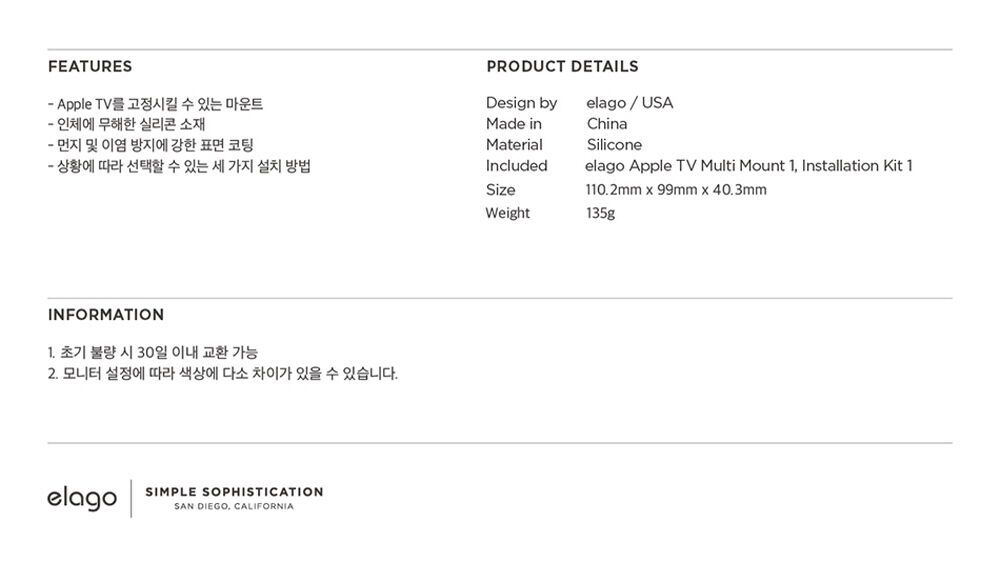Click SAN DIEGO, CALIFORNIA text
Image resolution: width=1000 pixels, height=562 pixels.
coord(234,507)
